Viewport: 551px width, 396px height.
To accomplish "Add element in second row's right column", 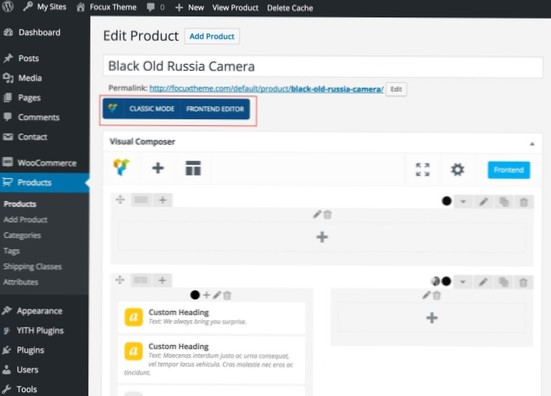I will point(432,318).
